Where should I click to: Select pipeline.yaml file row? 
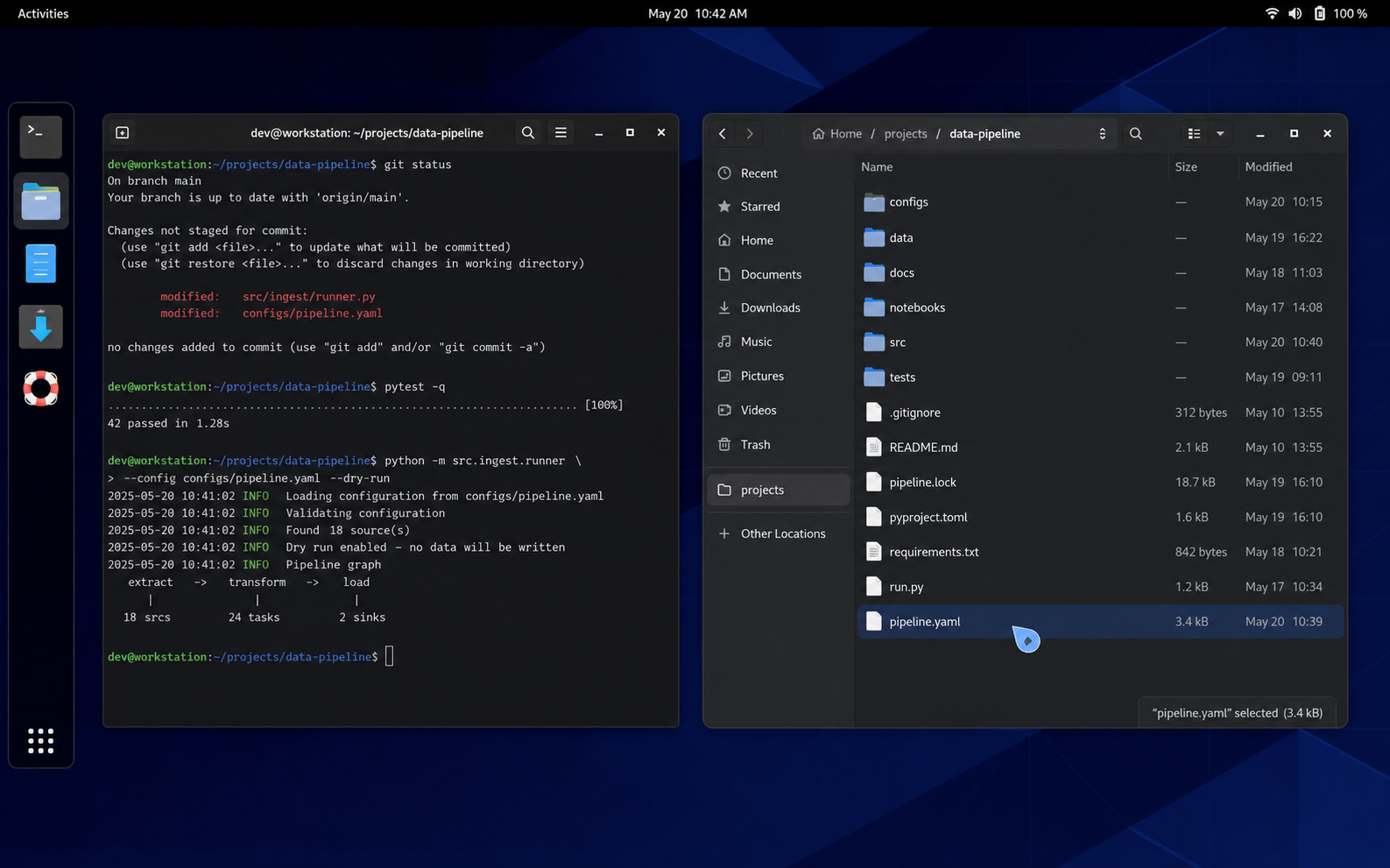(x=1100, y=622)
